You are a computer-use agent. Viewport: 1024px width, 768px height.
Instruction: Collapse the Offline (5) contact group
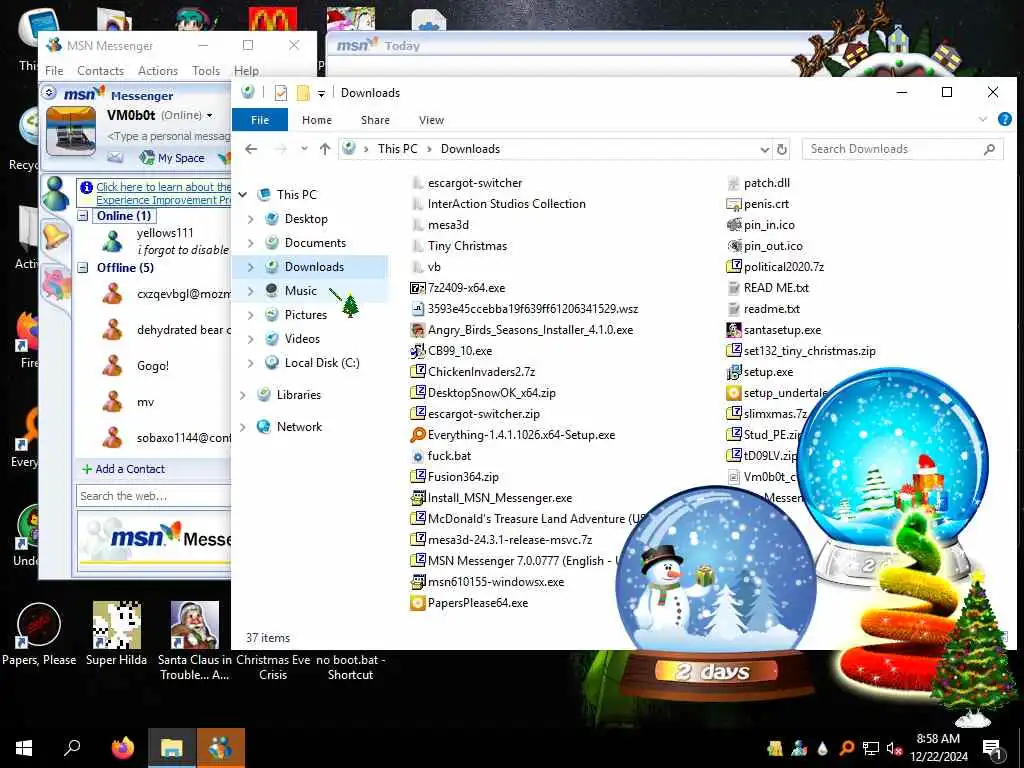coord(83,268)
